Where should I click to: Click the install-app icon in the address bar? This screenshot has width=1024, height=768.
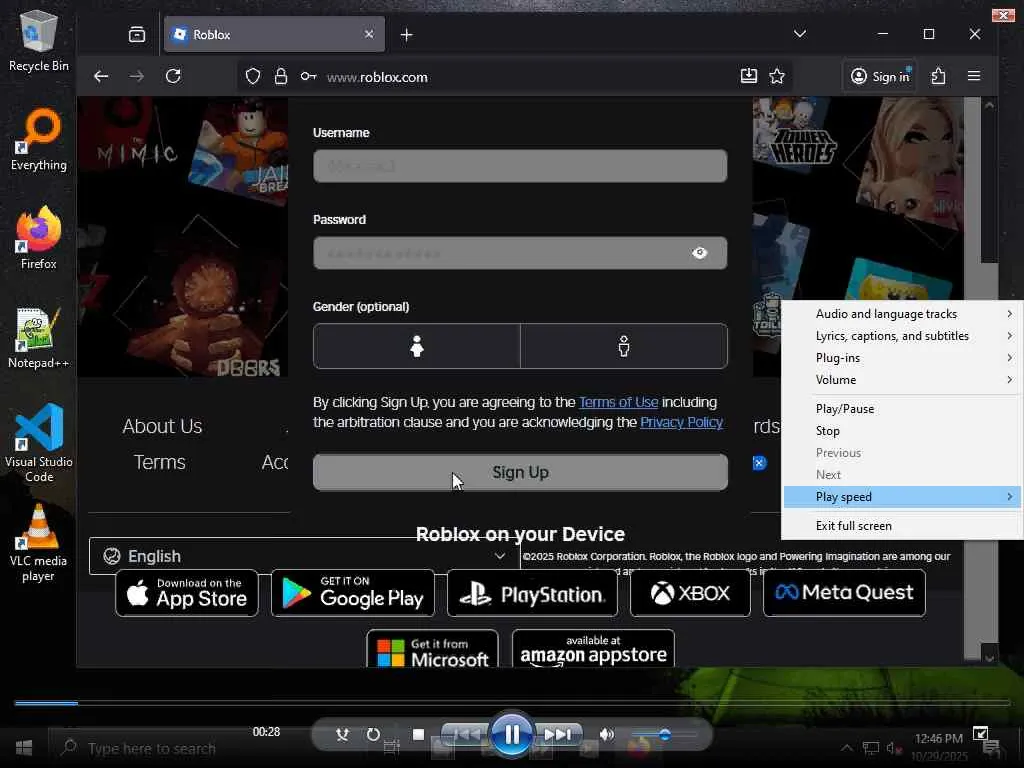point(749,76)
